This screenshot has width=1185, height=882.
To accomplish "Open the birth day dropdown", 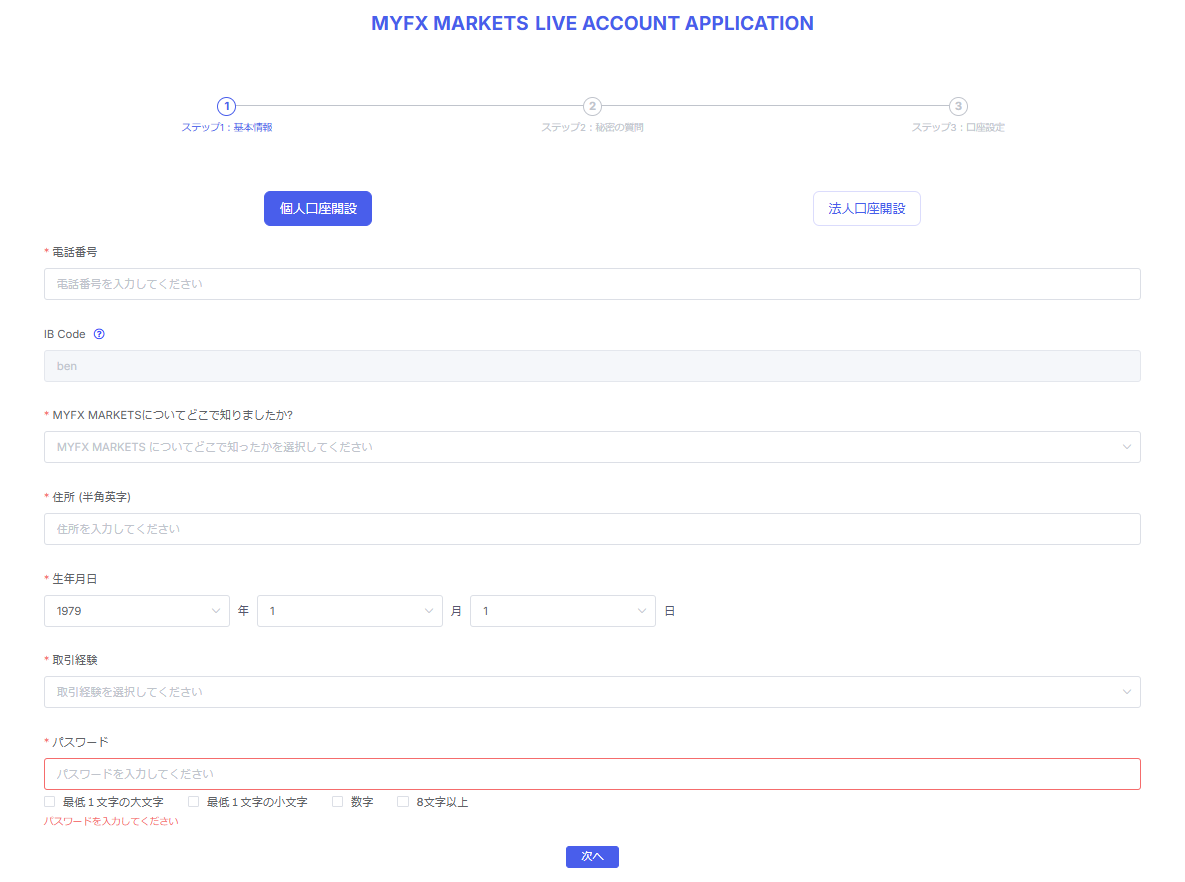I will [563, 611].
